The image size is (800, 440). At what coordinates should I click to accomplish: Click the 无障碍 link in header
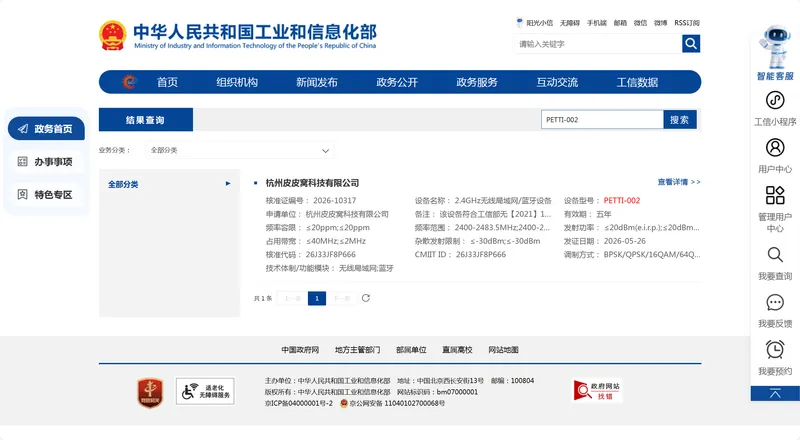(x=570, y=23)
